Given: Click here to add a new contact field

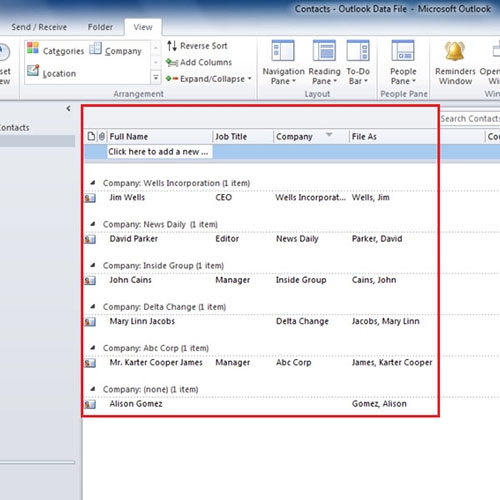Looking at the screenshot, I should [159, 152].
